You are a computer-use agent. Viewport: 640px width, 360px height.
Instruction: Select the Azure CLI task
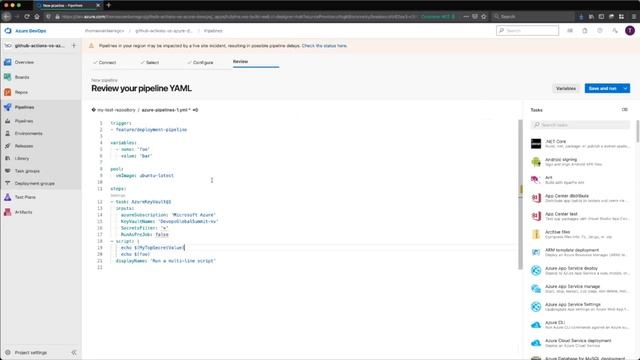[580, 325]
